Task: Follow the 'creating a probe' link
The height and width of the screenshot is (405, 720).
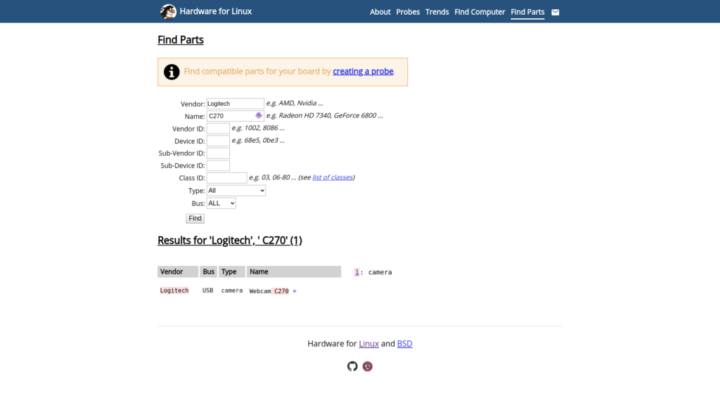Action: click(363, 71)
